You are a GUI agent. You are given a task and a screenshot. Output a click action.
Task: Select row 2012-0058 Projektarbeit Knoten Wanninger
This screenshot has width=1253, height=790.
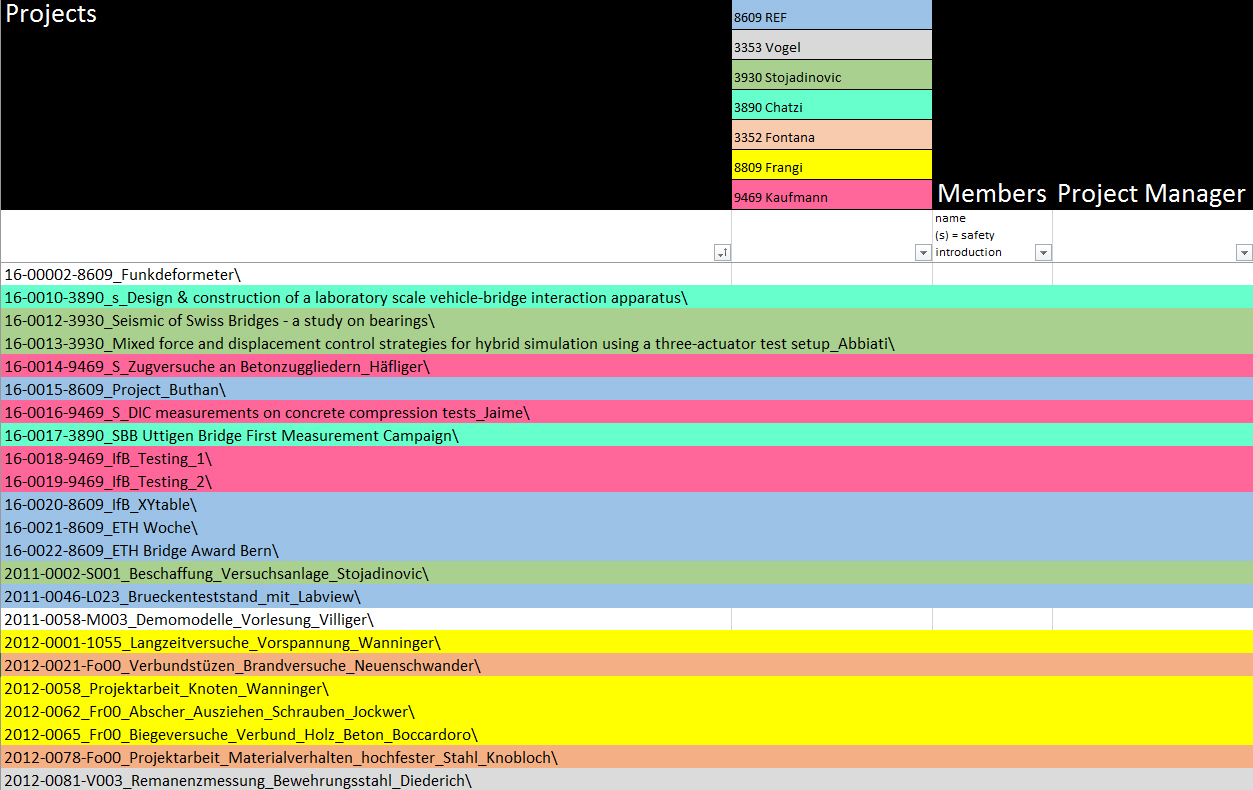point(626,688)
